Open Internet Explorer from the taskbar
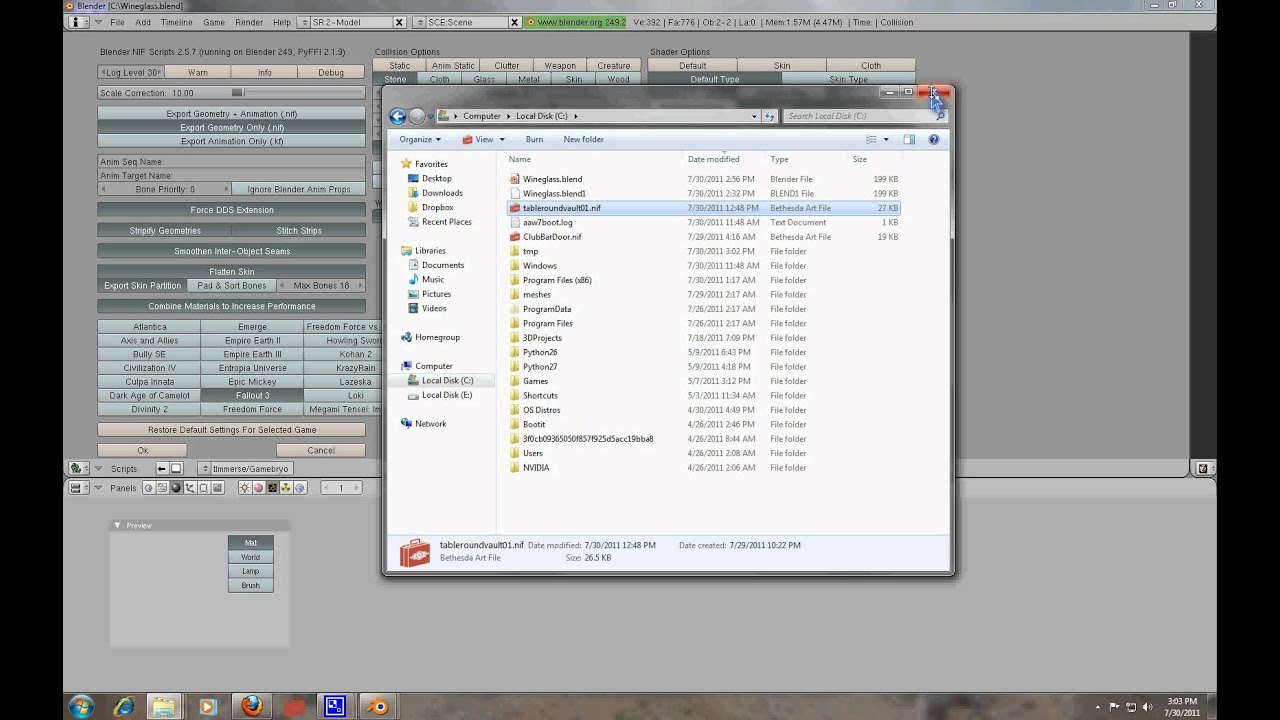 [x=124, y=706]
